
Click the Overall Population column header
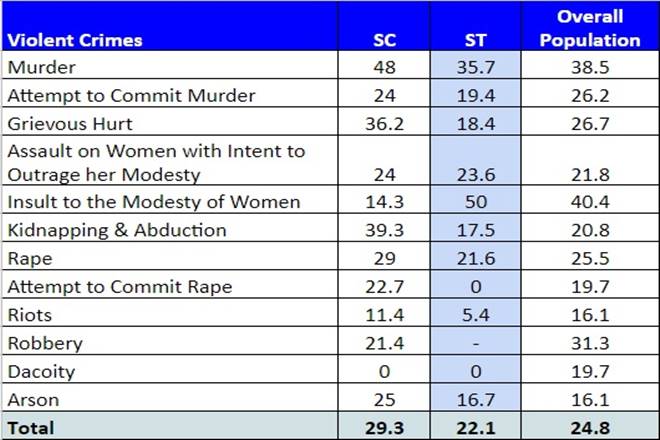point(598,29)
